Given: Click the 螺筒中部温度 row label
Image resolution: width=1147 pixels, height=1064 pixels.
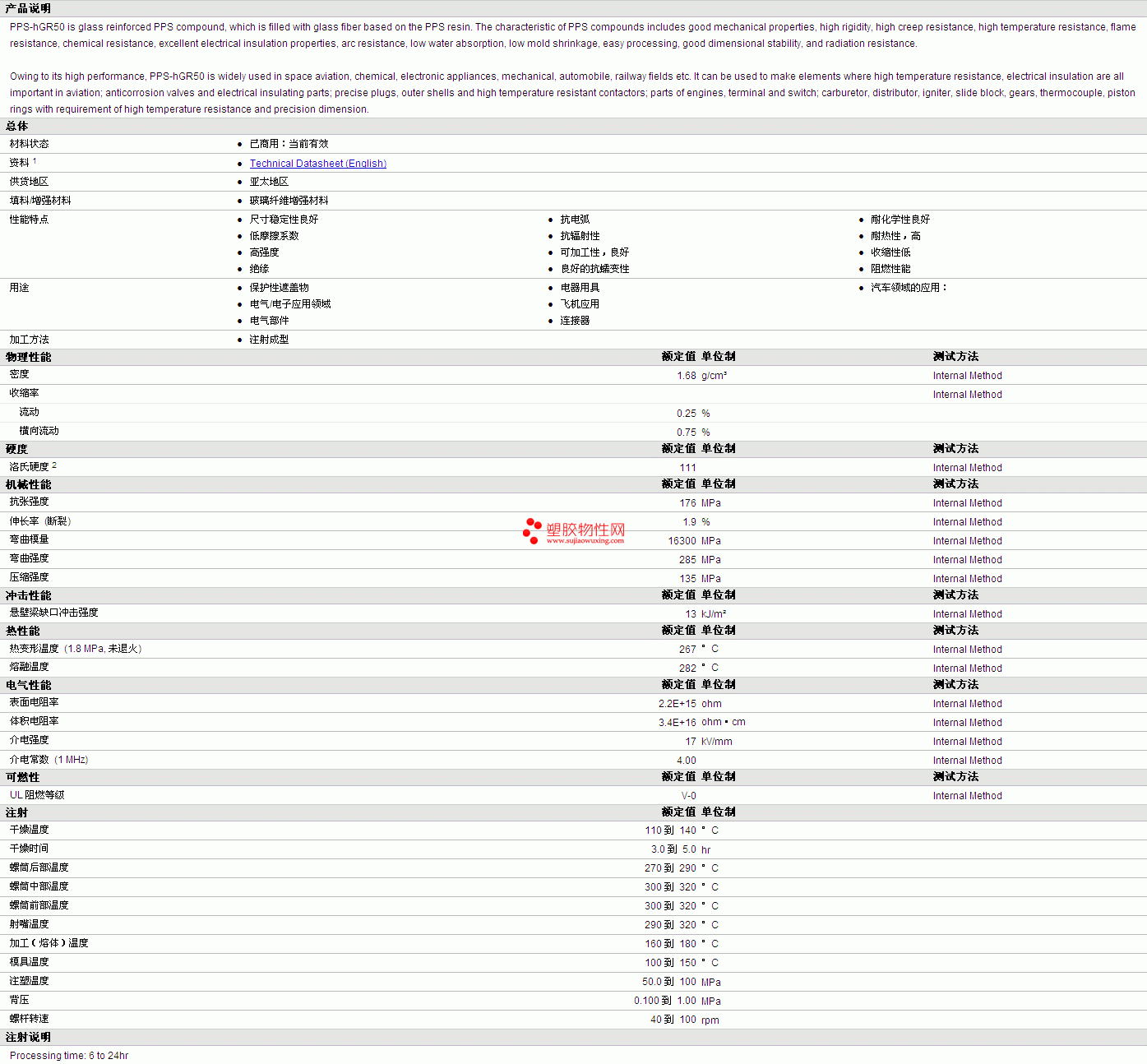Looking at the screenshot, I should [39, 886].
